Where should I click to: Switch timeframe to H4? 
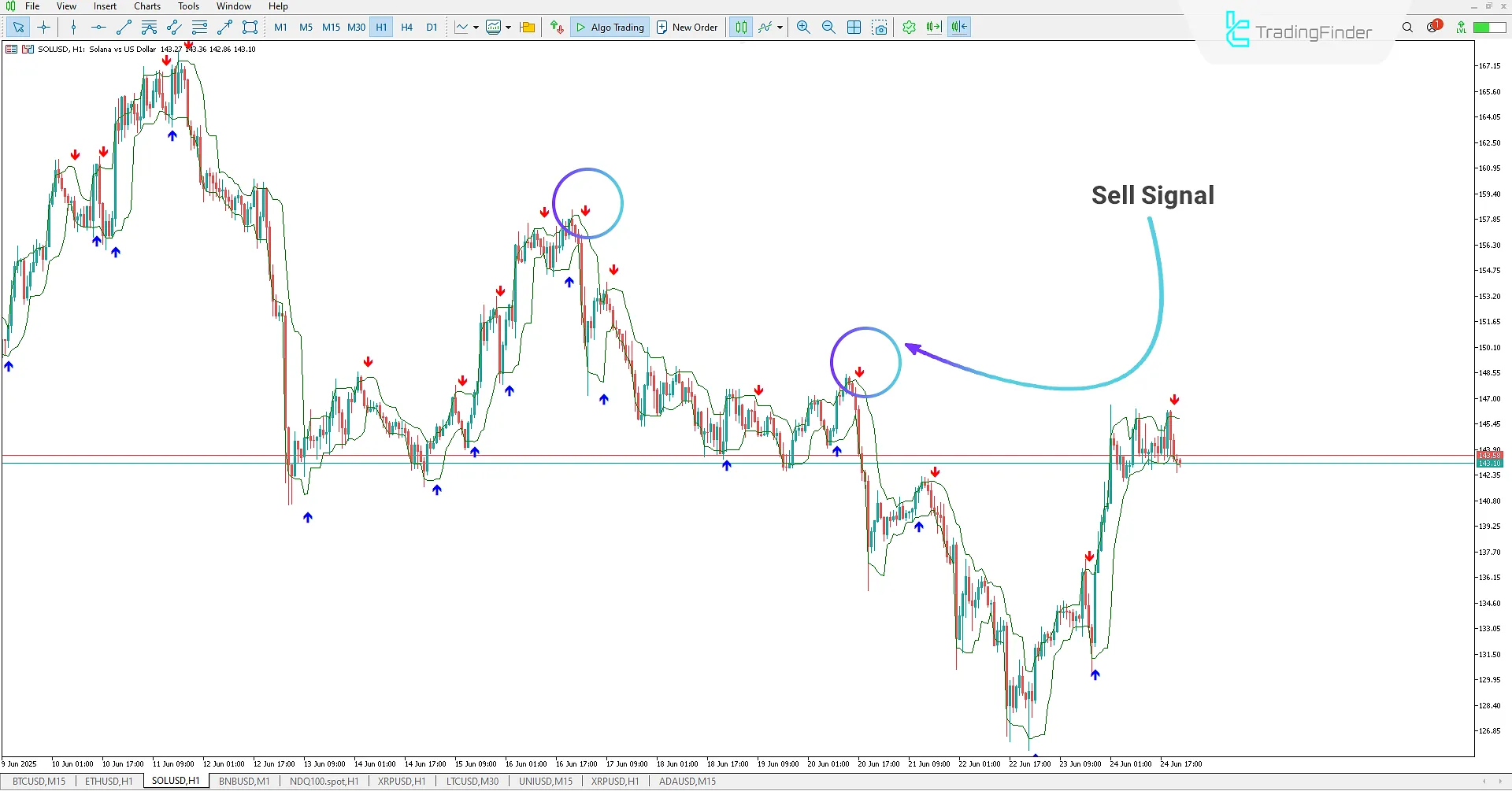406,27
